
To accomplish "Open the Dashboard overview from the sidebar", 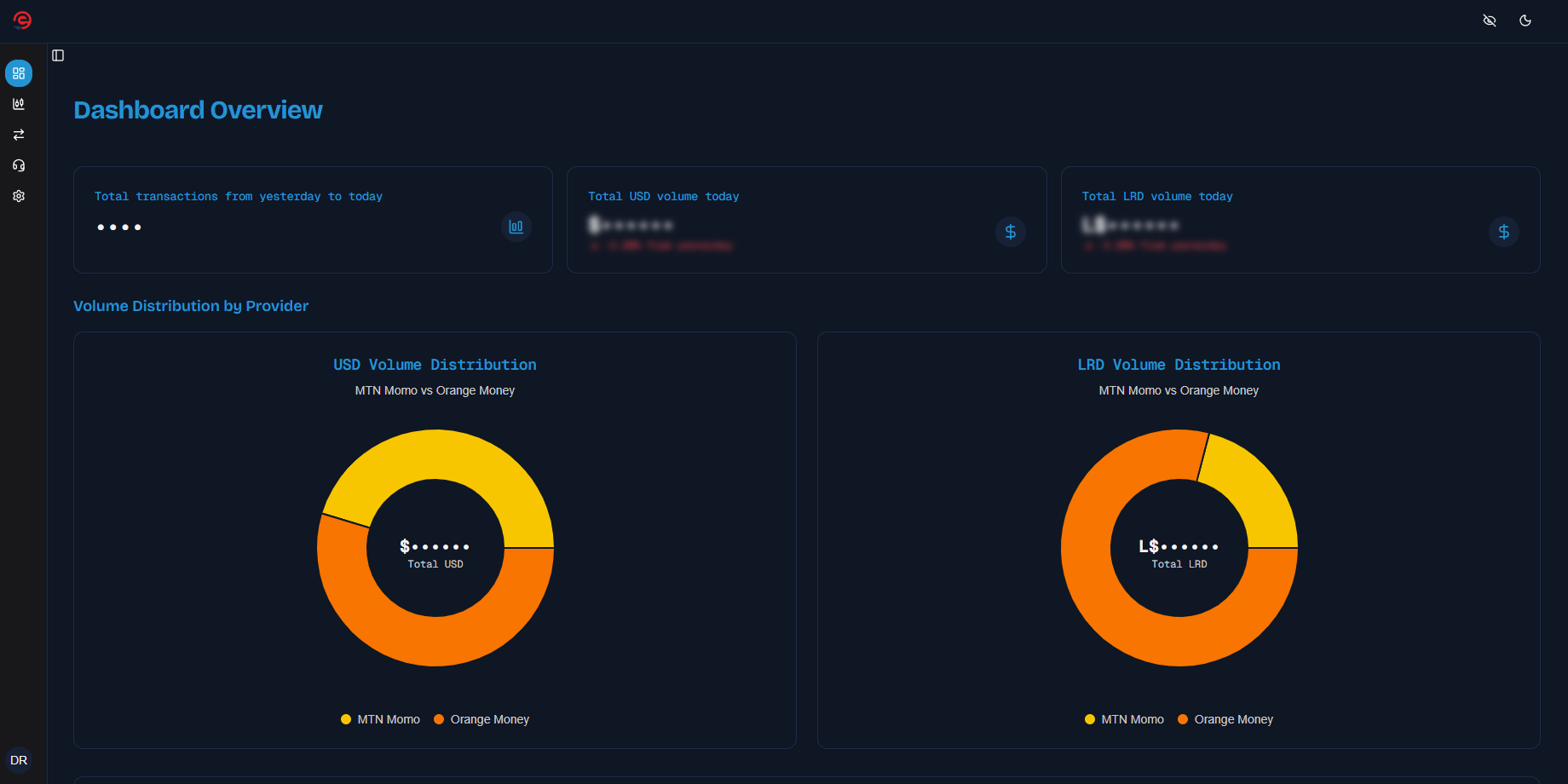I will [19, 73].
